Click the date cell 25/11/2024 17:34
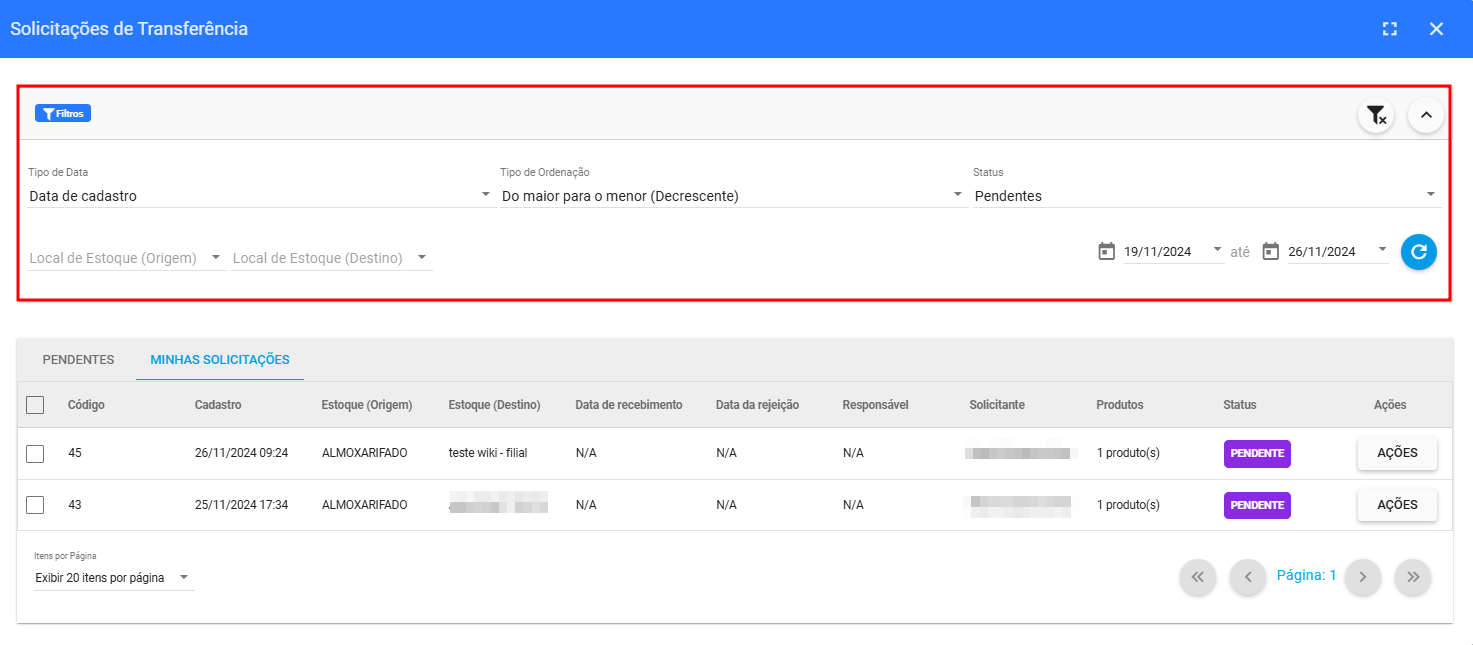 pyautogui.click(x=242, y=505)
